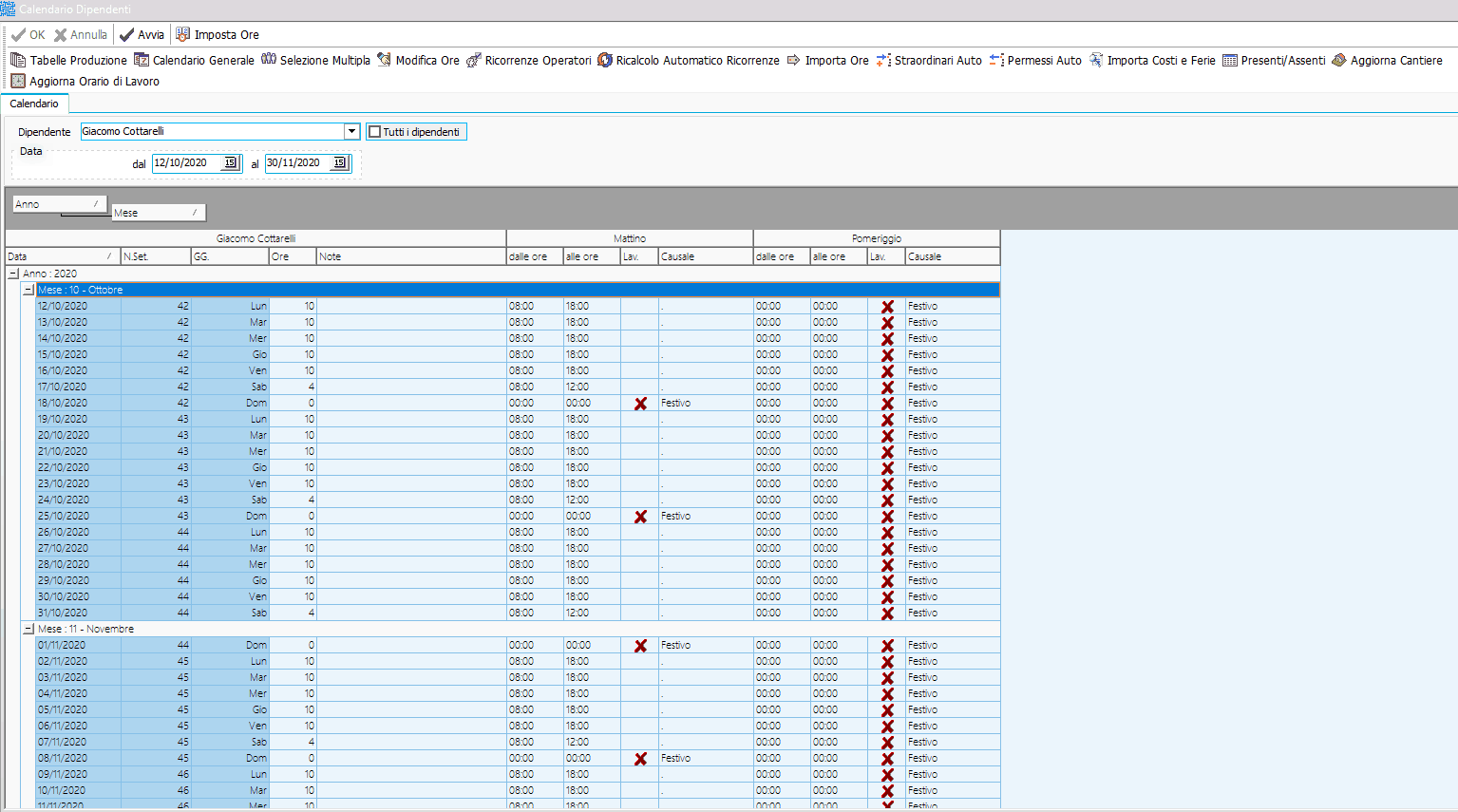Click Importa Costi e Ferie
1458x812 pixels.
(x=1152, y=60)
